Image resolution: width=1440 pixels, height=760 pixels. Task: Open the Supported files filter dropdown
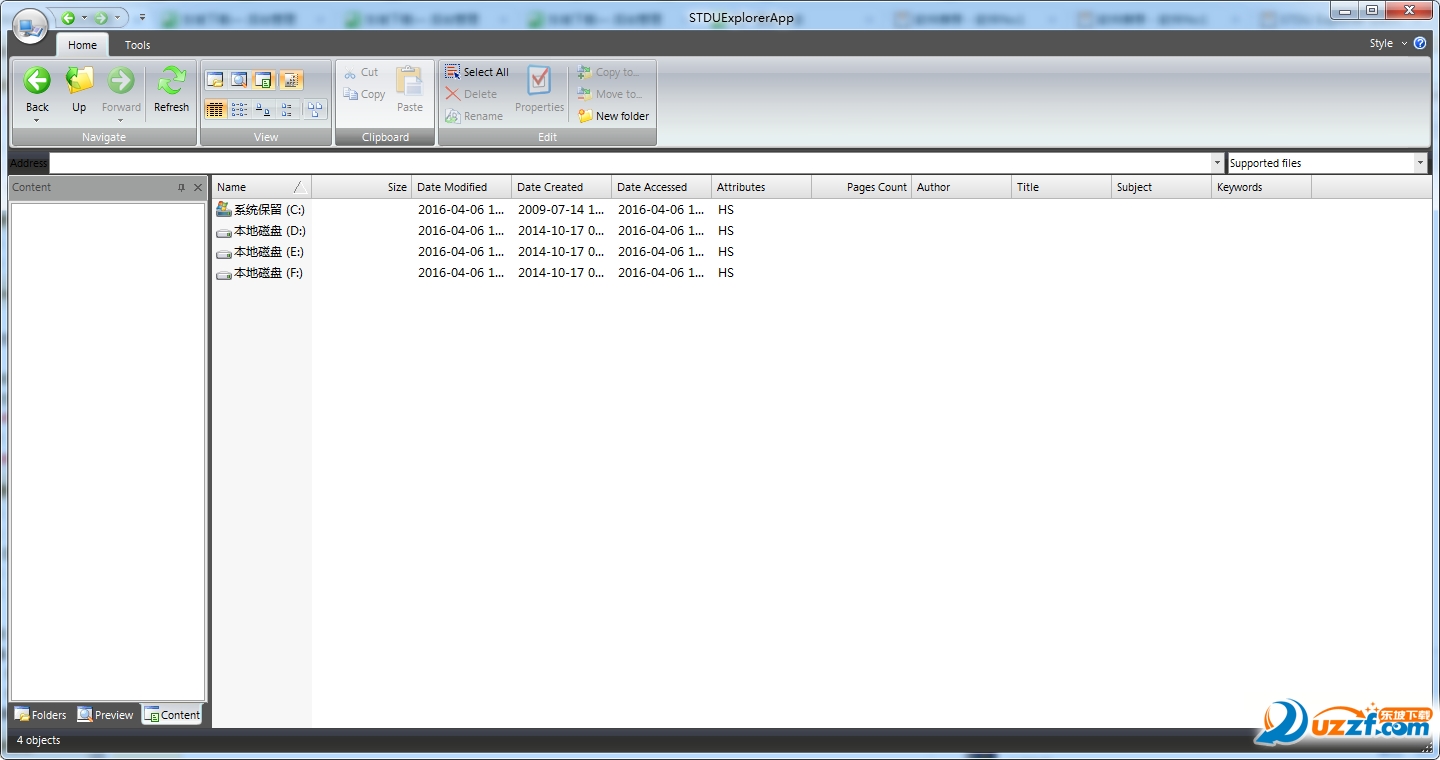pos(1420,163)
